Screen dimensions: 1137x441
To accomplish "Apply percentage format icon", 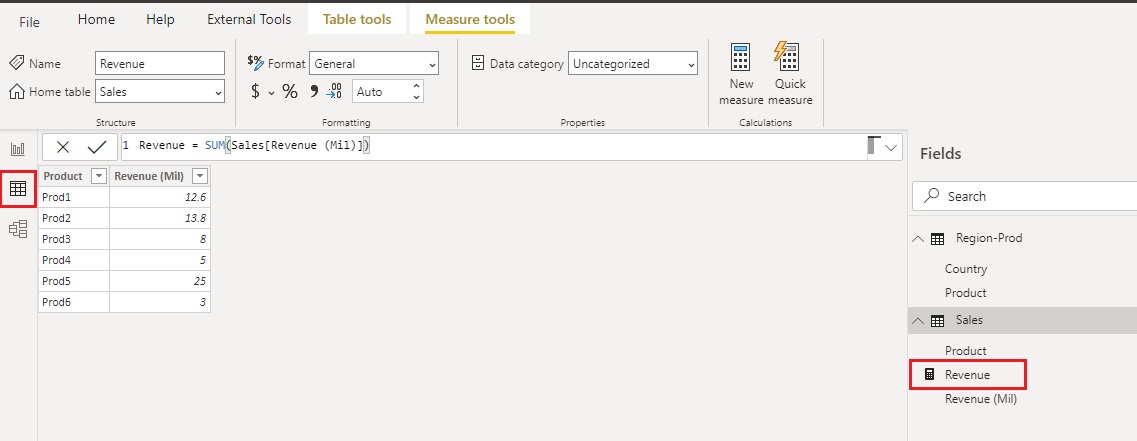I will coord(290,91).
